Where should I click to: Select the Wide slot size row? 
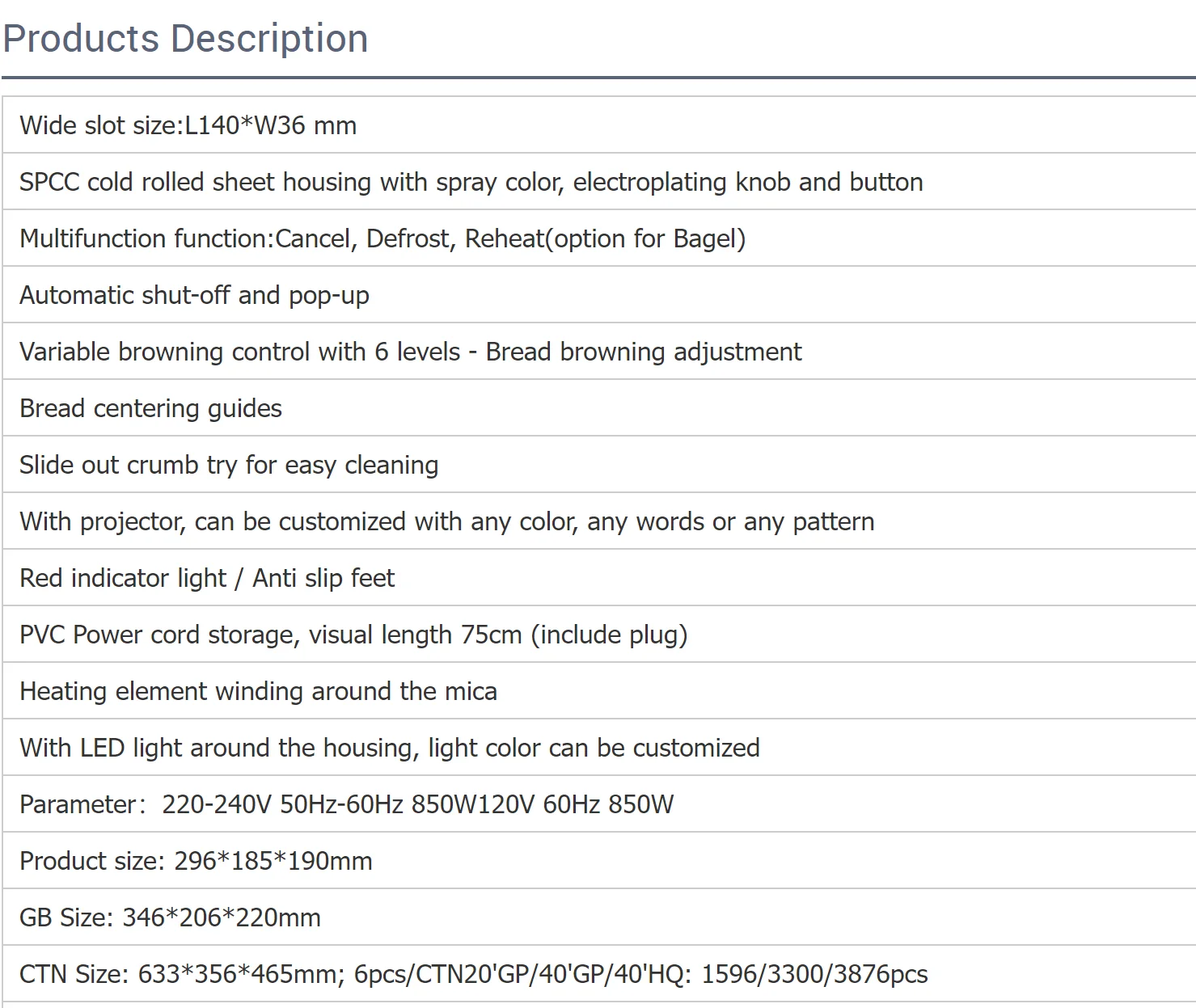tap(188, 125)
